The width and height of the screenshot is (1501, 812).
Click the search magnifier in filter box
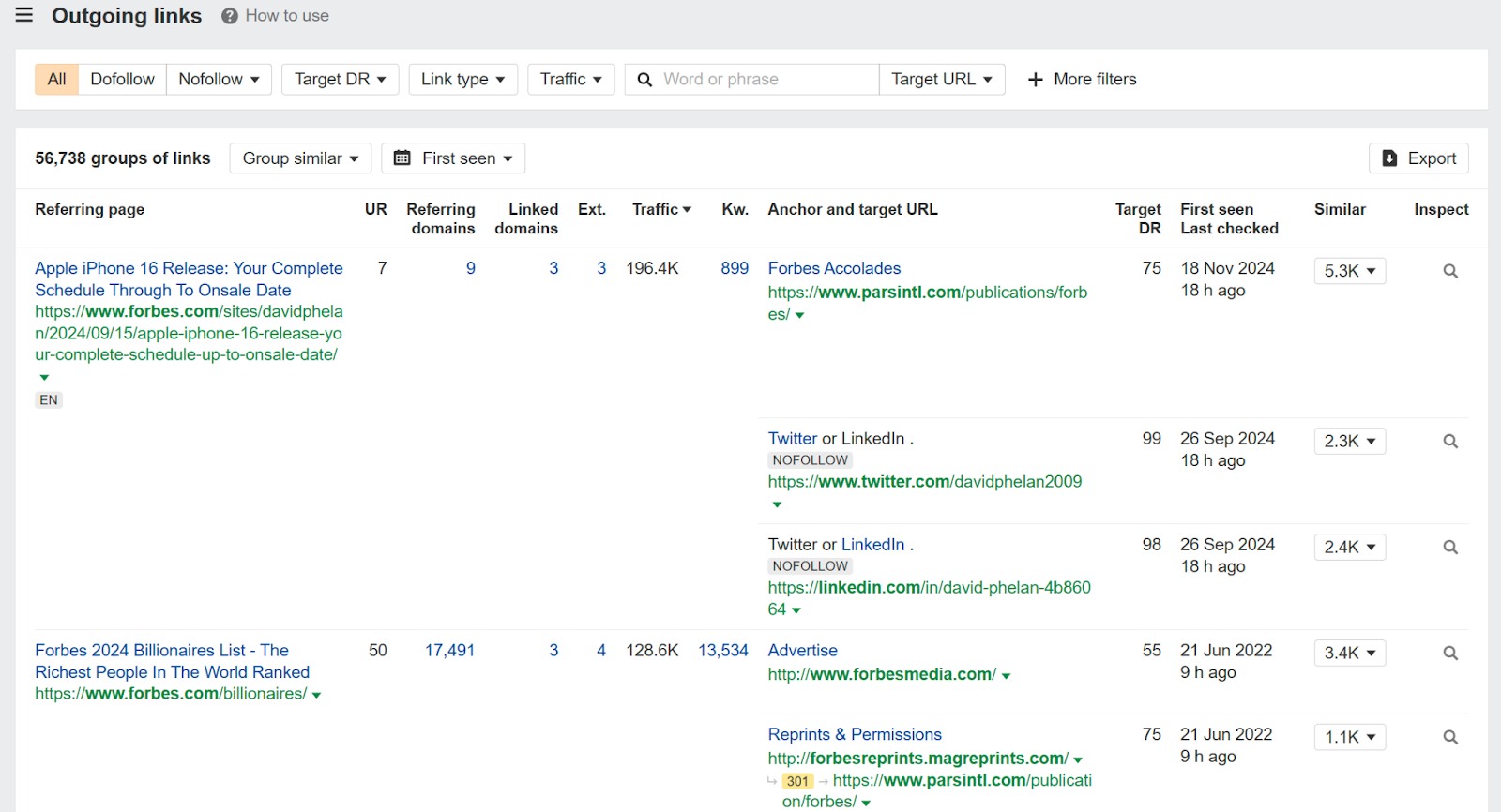coord(644,80)
